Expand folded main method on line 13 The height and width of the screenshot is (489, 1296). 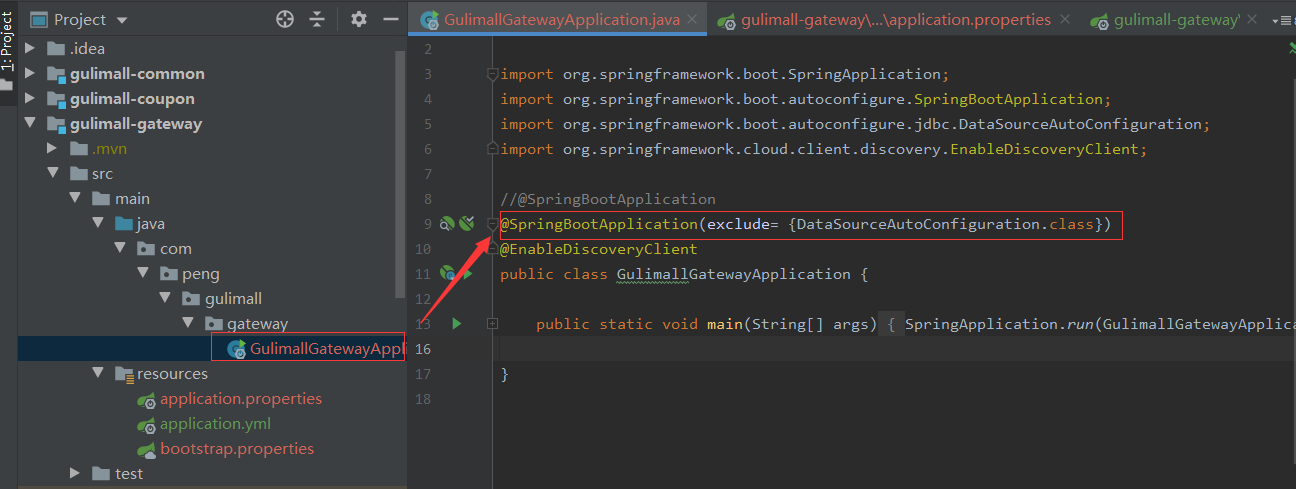[x=491, y=323]
